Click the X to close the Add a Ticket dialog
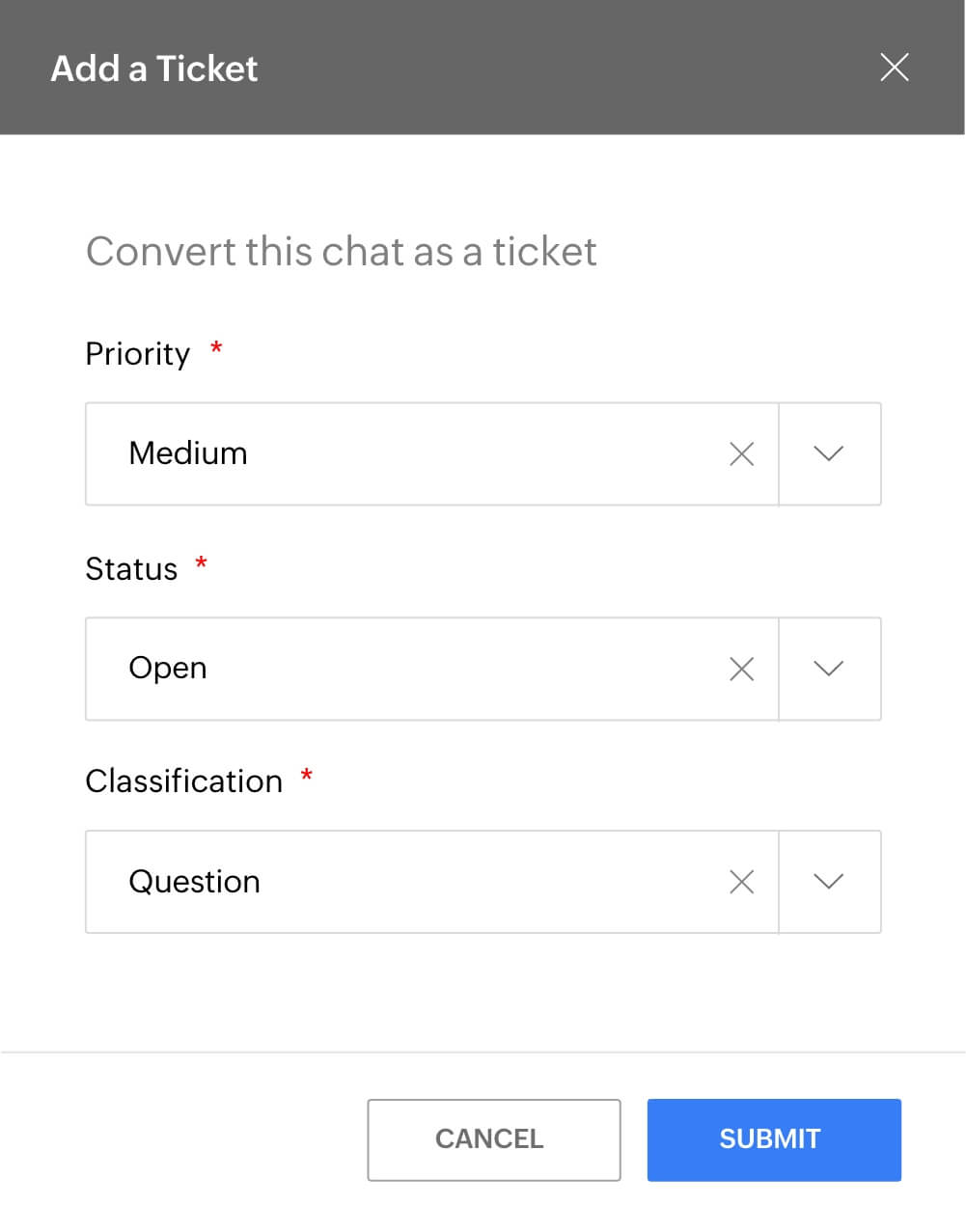Image resolution: width=966 pixels, height=1232 pixels. coord(894,67)
